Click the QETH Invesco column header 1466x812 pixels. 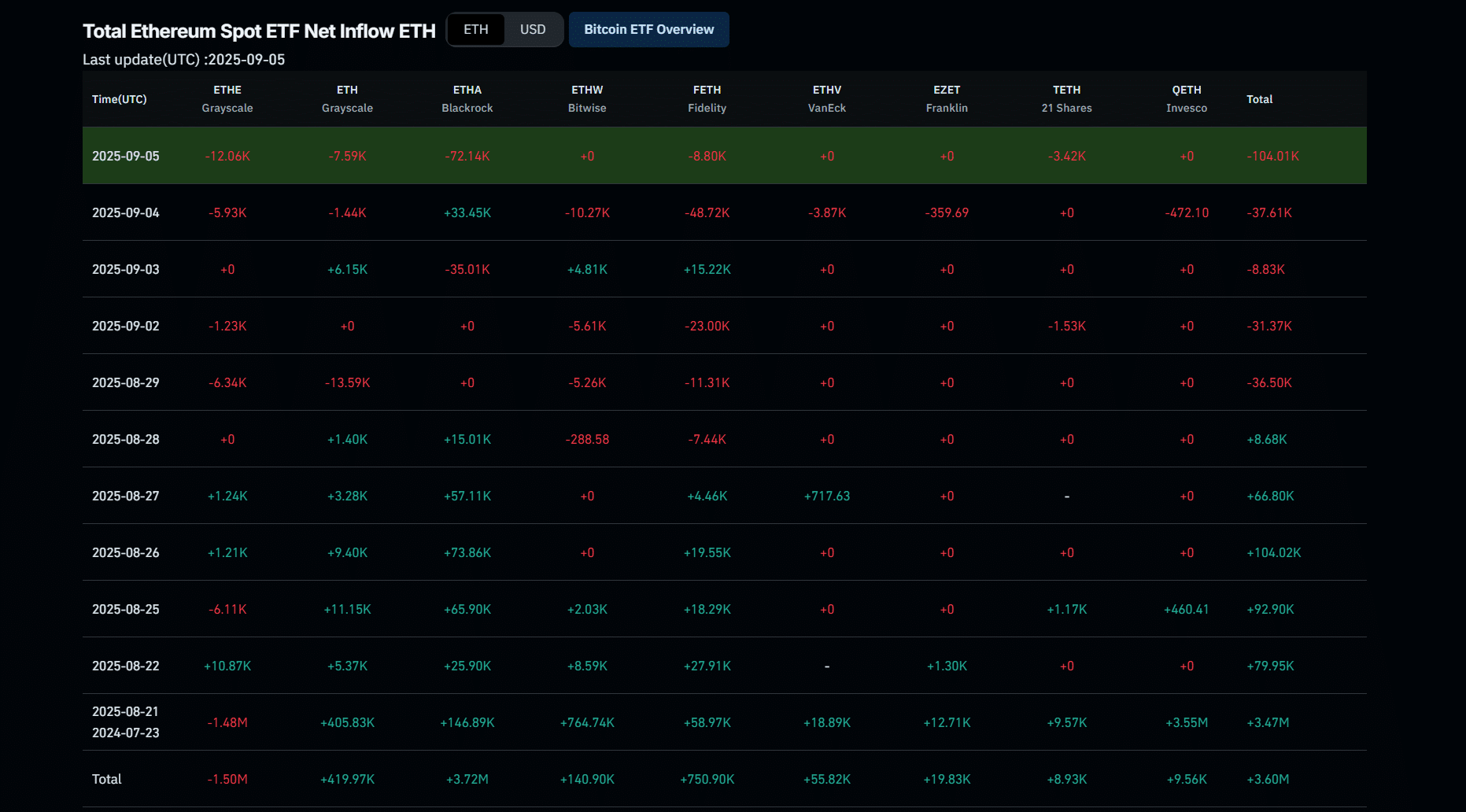1187,99
